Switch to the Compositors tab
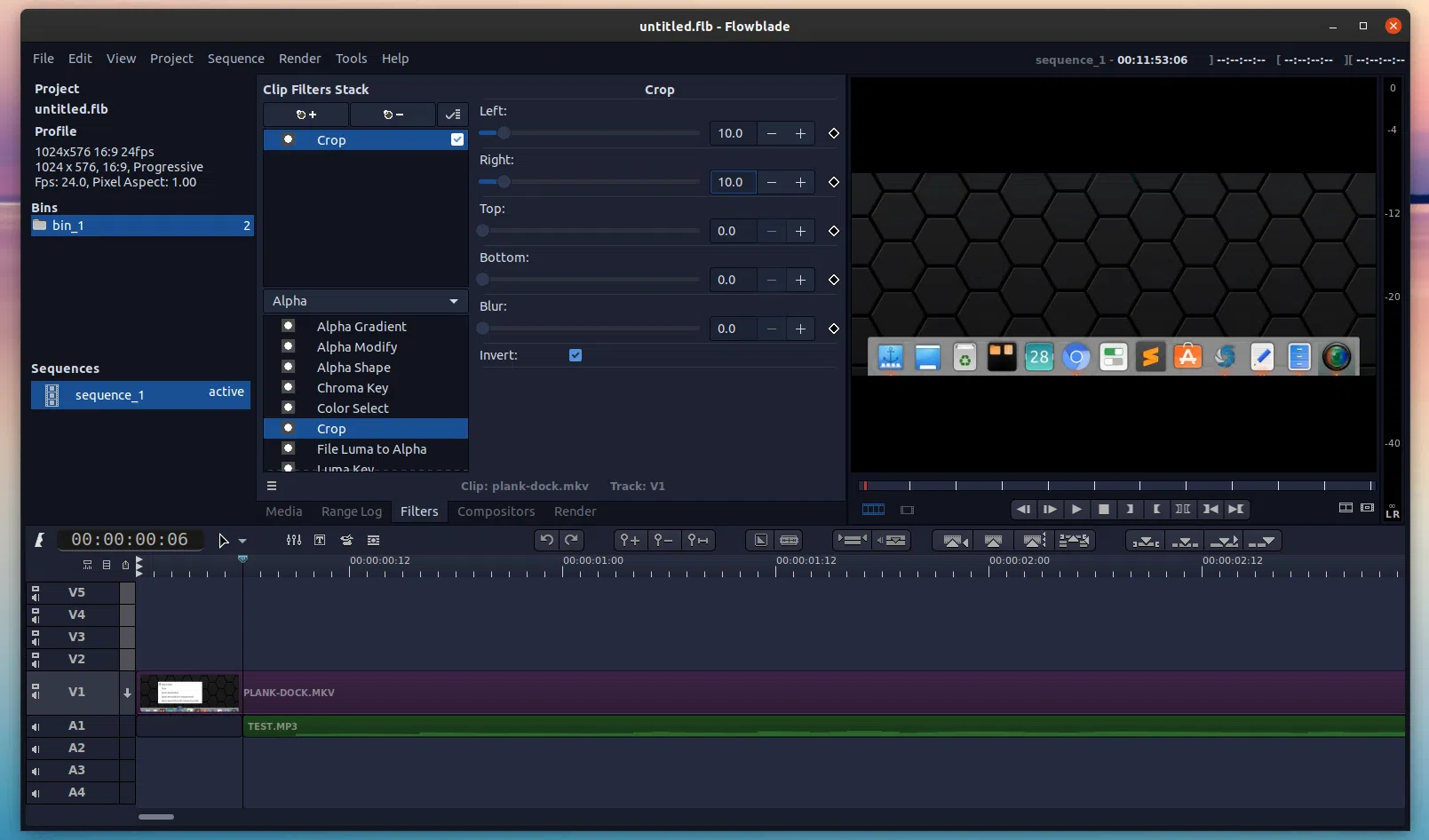The height and width of the screenshot is (840, 1429). pos(496,511)
